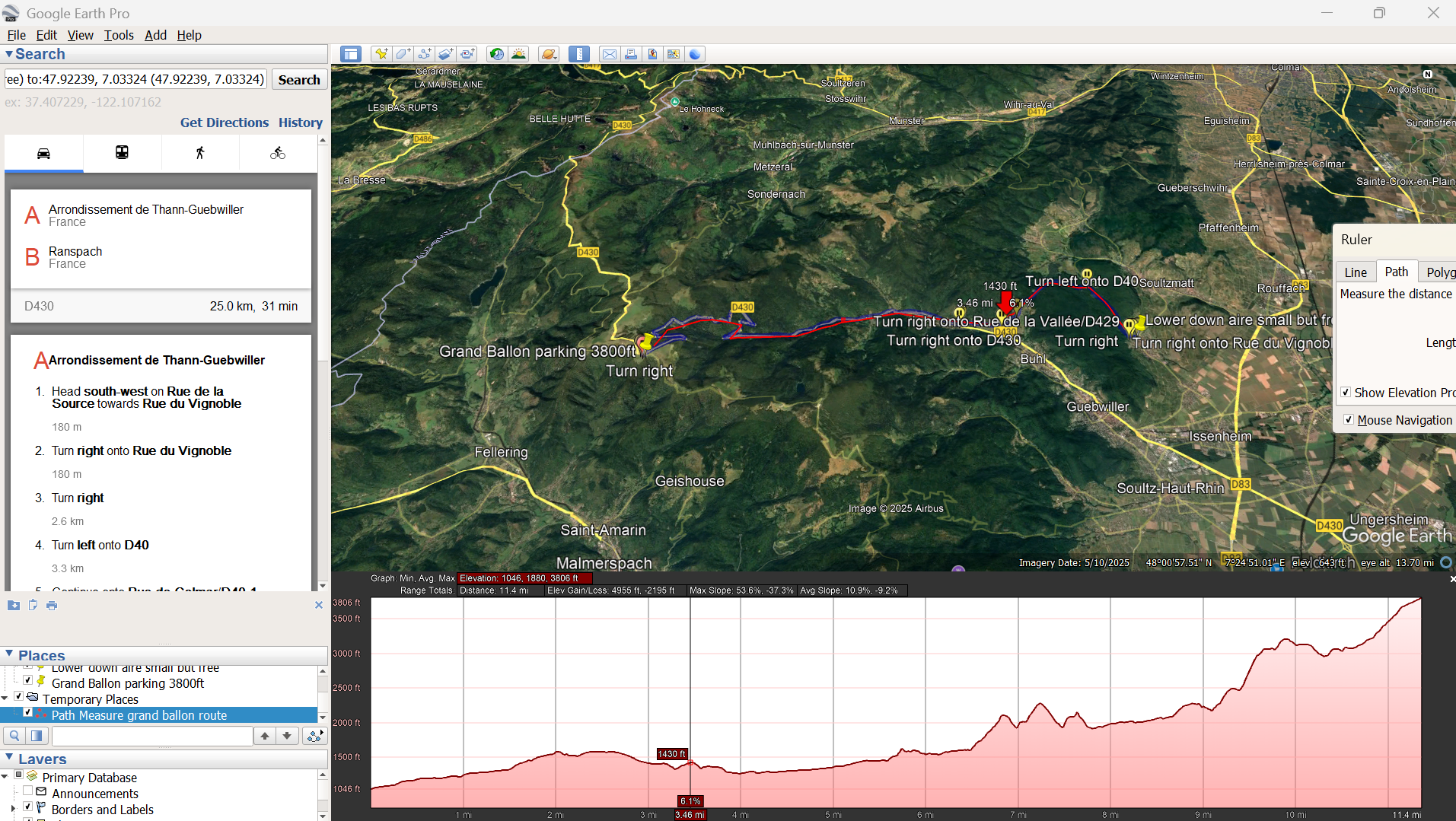The image size is (1456, 821).
Task: Uncheck Path Measure grand ballon route
Action: click(27, 712)
